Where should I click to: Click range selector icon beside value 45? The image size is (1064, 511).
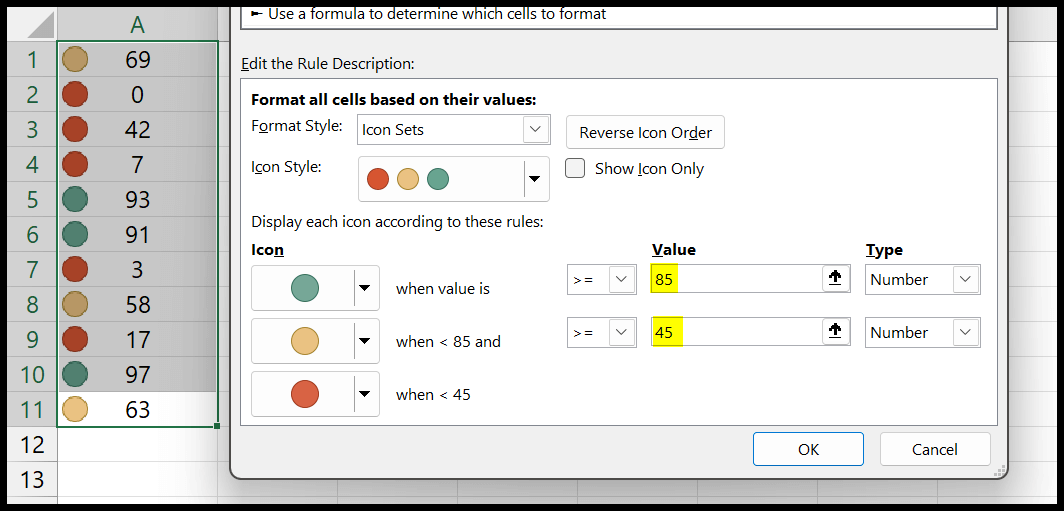click(836, 332)
